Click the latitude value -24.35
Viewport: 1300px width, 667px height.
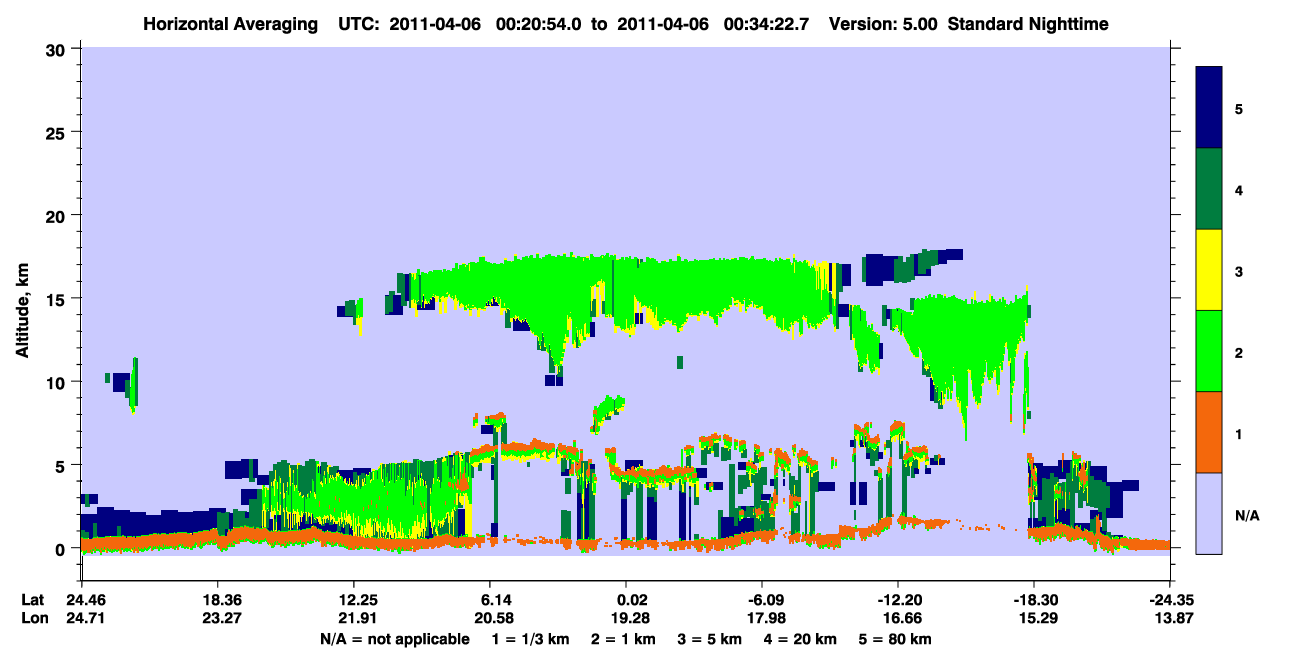pyautogui.click(x=1170, y=600)
